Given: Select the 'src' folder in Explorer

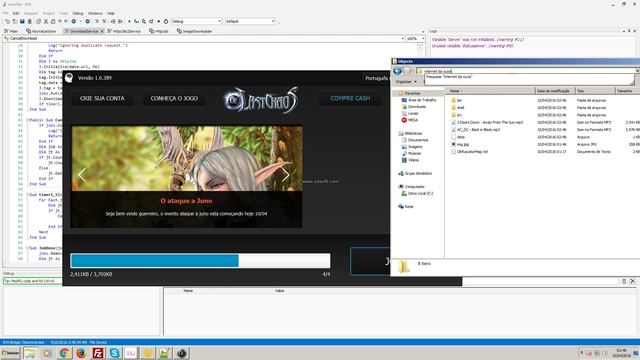Looking at the screenshot, I should 456,115.
